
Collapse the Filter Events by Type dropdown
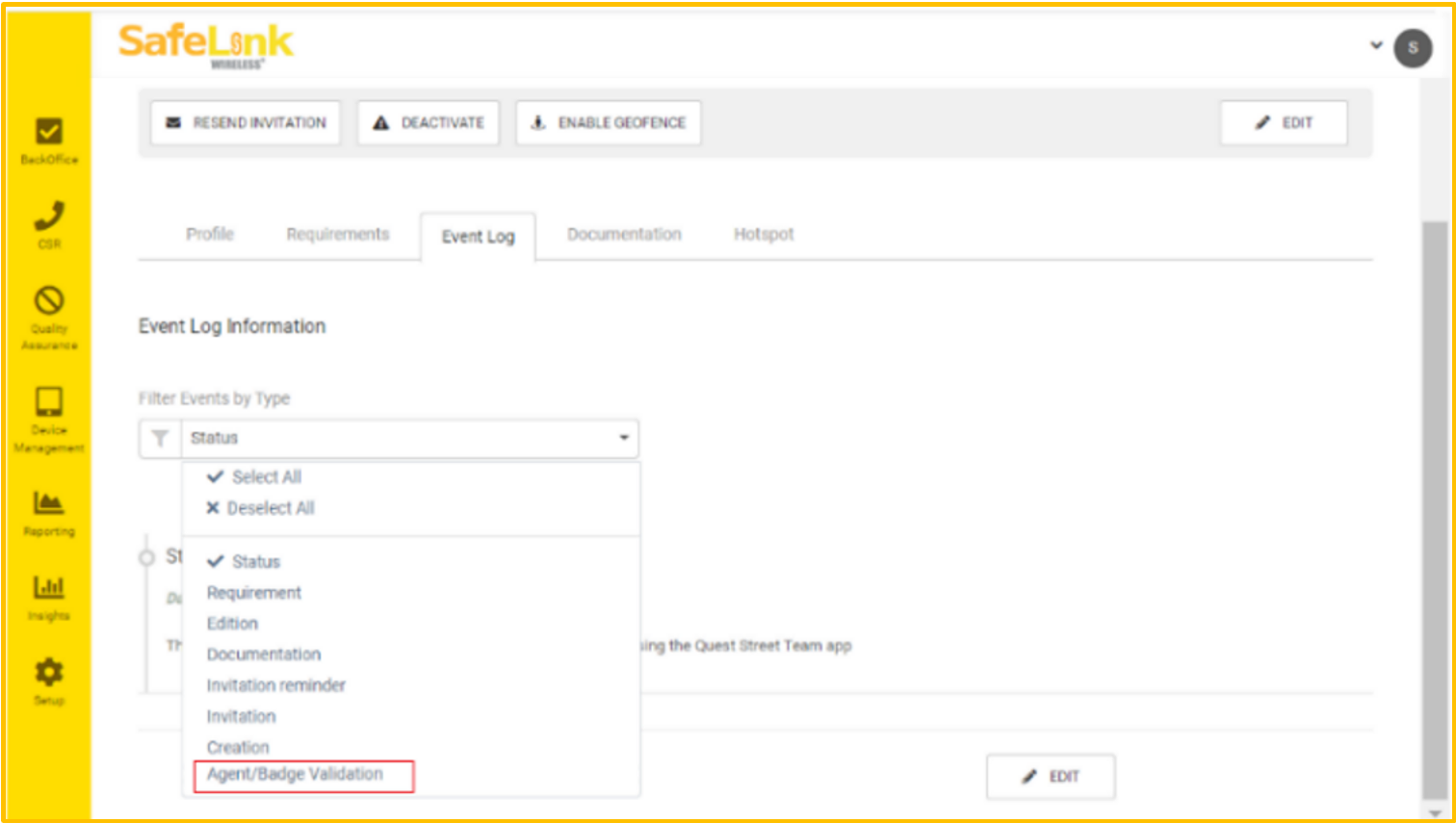[624, 438]
